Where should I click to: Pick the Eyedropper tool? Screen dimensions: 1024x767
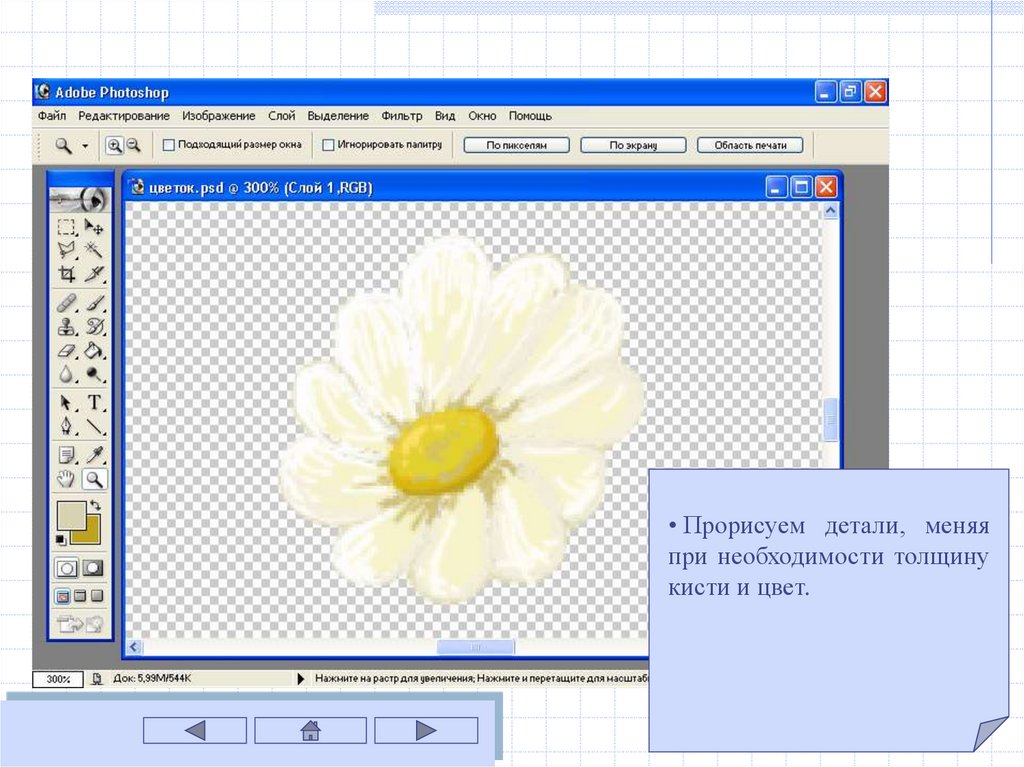point(94,455)
